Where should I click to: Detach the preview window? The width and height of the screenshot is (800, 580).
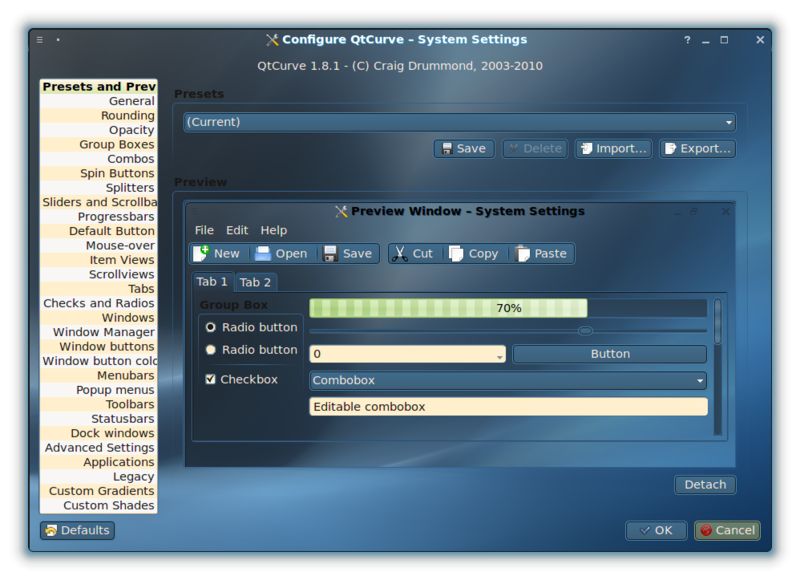click(x=705, y=485)
